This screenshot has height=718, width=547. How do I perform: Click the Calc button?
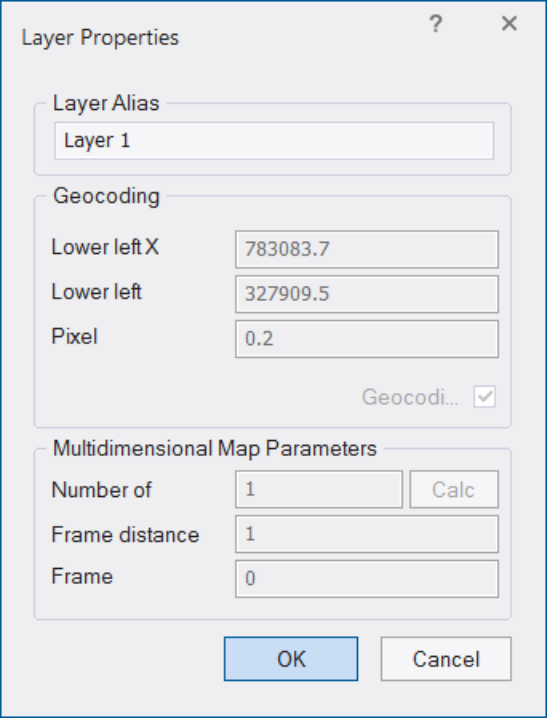454,489
